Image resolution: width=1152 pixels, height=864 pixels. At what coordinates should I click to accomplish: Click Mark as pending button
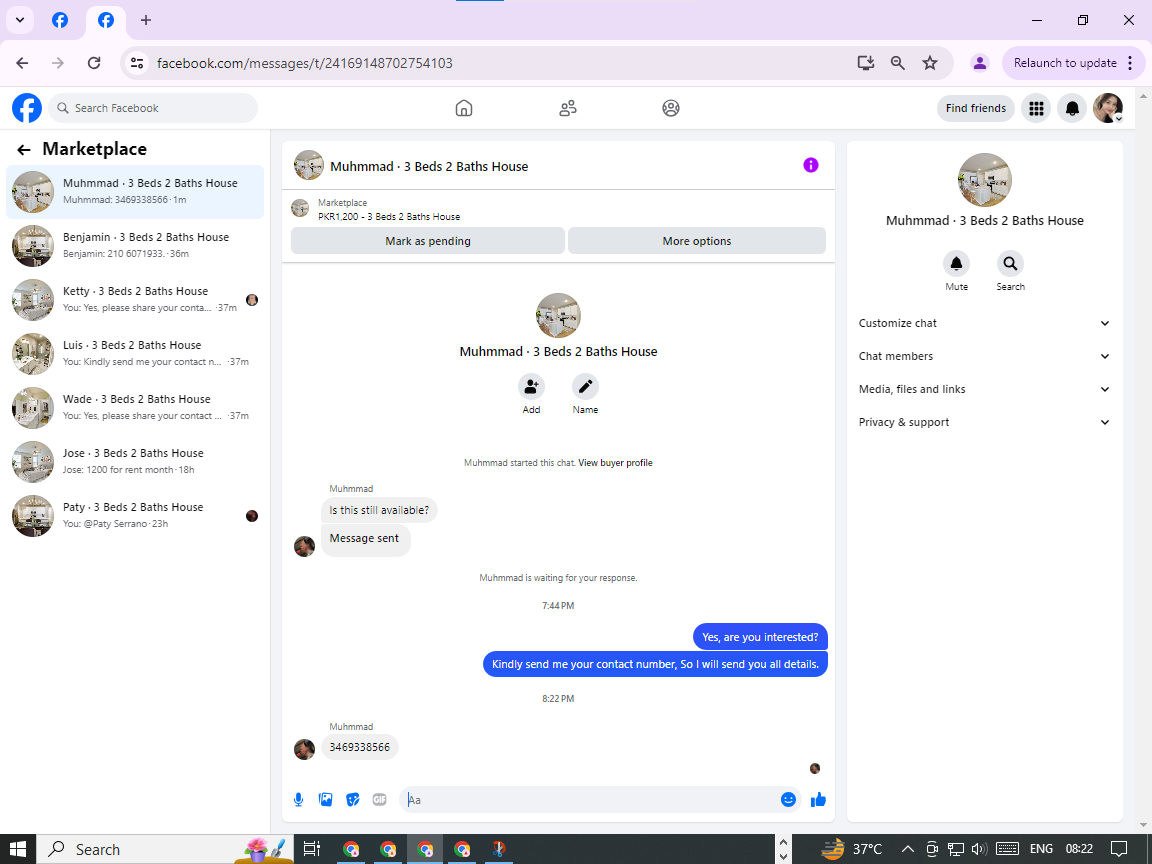(428, 241)
